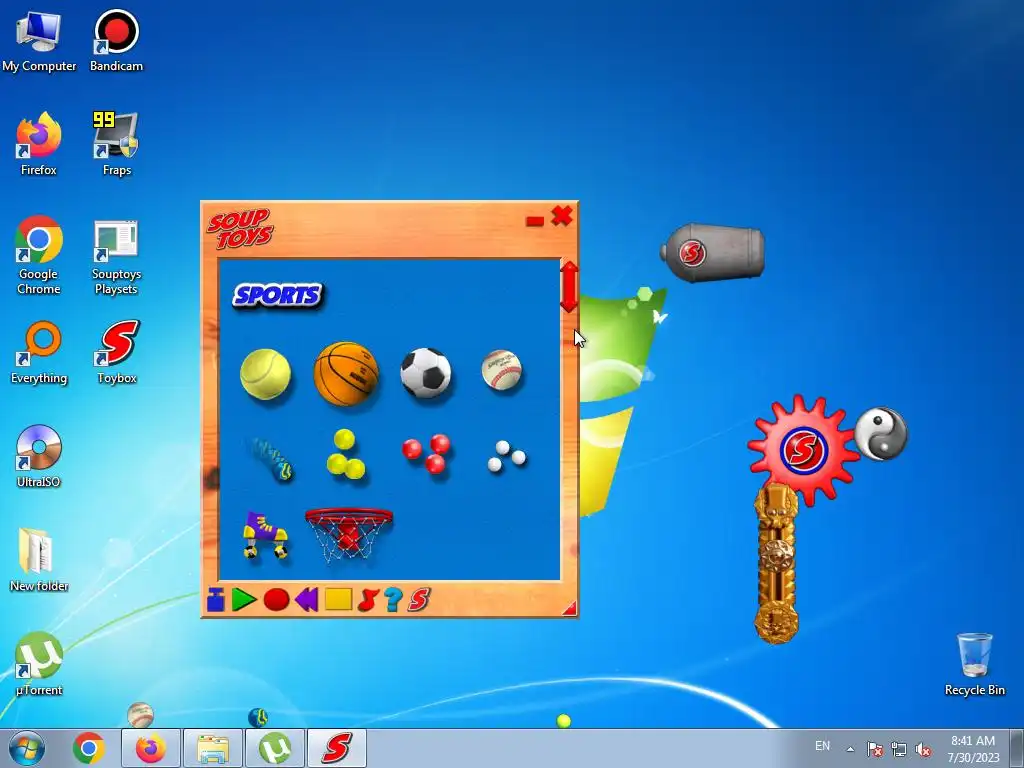Viewport: 1024px width, 768px height.
Task: Toggle the red music note sound button
Action: [368, 600]
